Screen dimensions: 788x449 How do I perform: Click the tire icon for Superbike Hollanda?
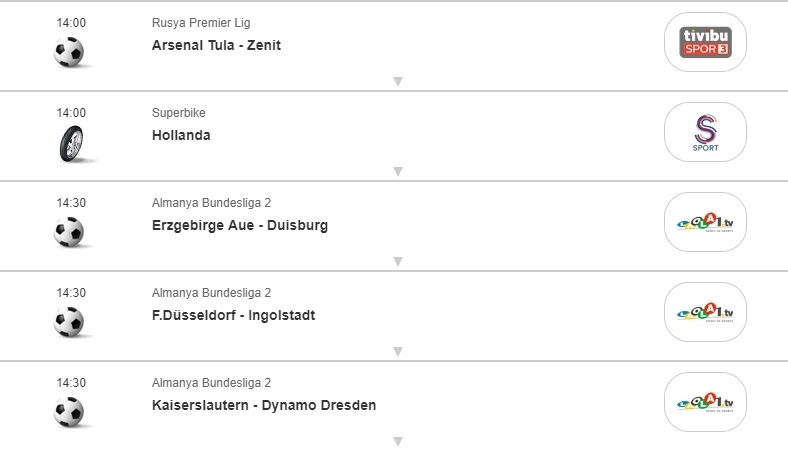(69, 142)
